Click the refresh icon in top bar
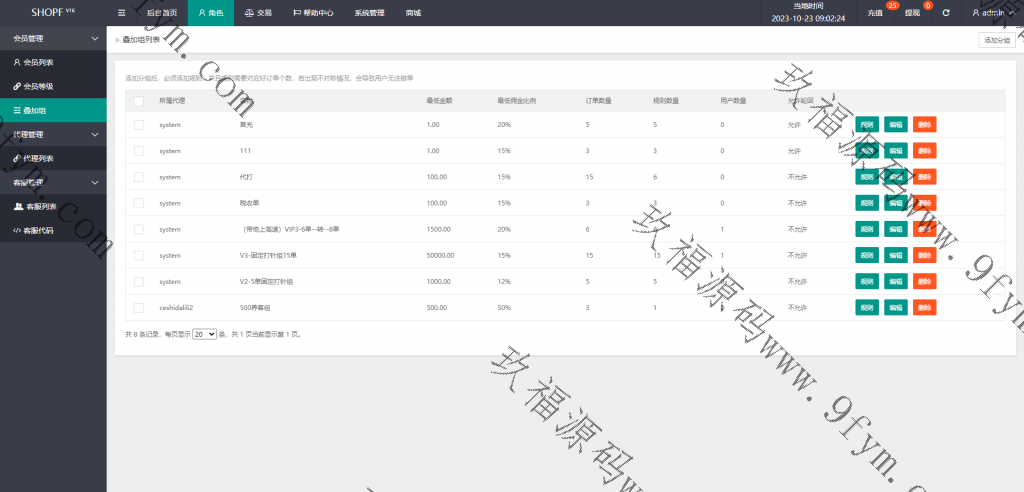This screenshot has height=492, width=1024. pos(945,13)
